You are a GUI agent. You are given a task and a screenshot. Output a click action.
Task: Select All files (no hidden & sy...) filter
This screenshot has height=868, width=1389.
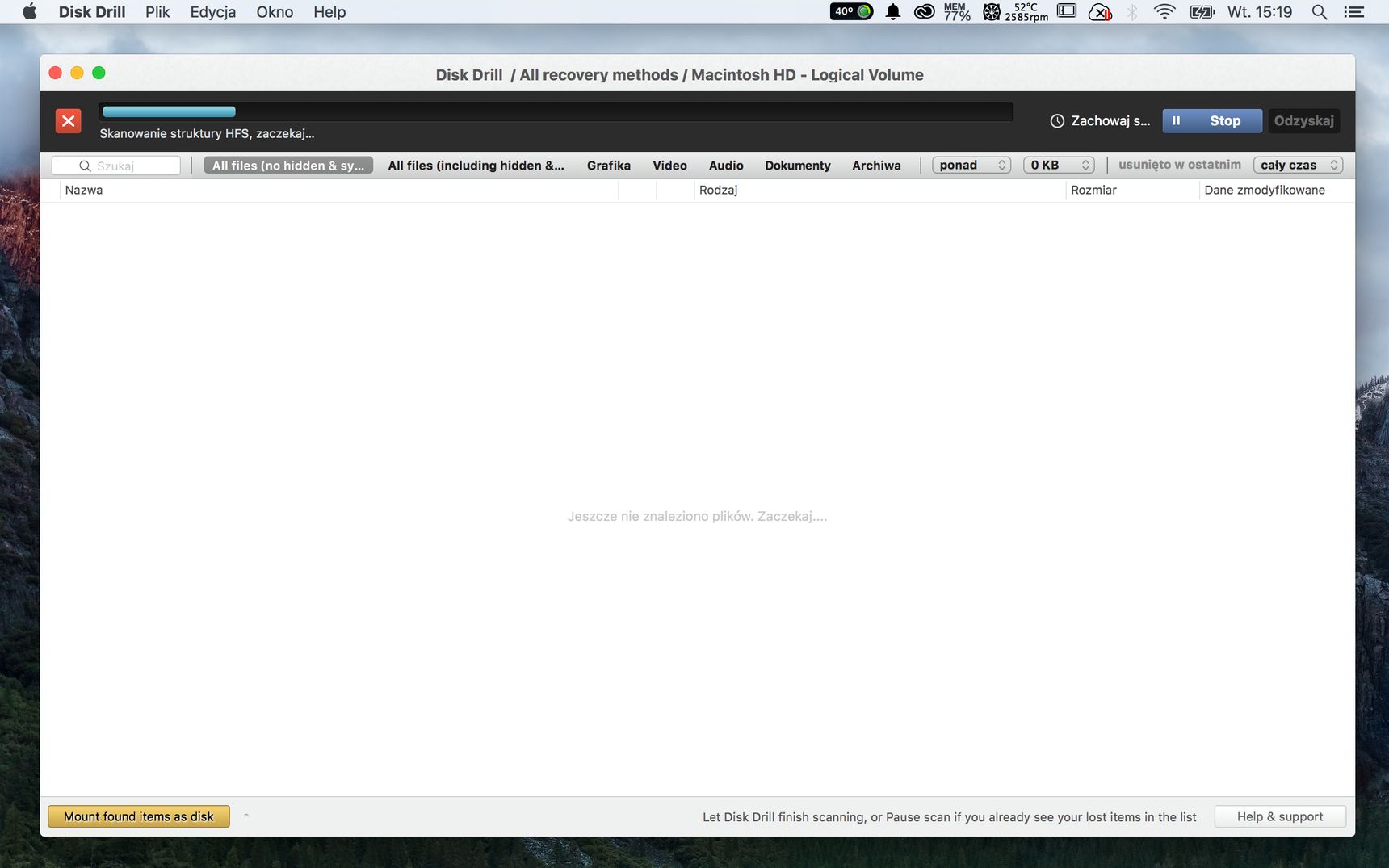click(288, 166)
